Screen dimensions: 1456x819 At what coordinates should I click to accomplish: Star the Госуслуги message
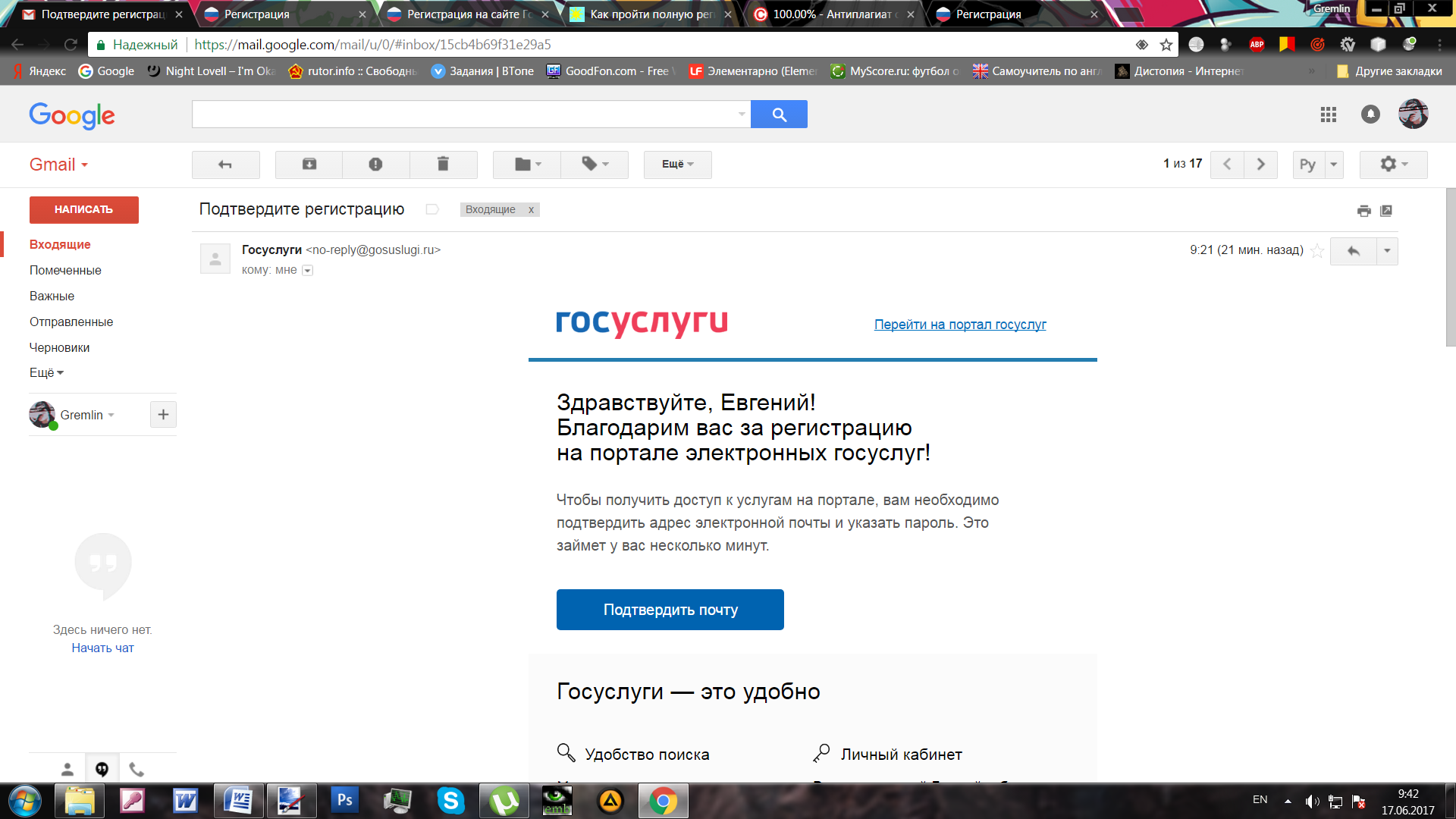click(x=1317, y=251)
